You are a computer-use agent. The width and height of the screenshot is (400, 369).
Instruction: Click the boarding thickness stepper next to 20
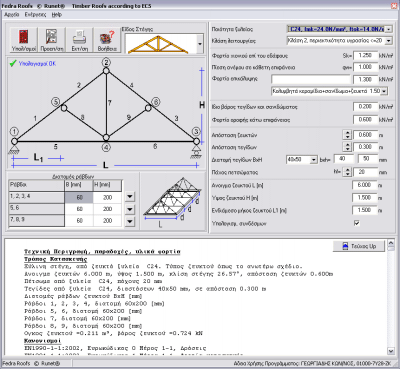(348, 172)
